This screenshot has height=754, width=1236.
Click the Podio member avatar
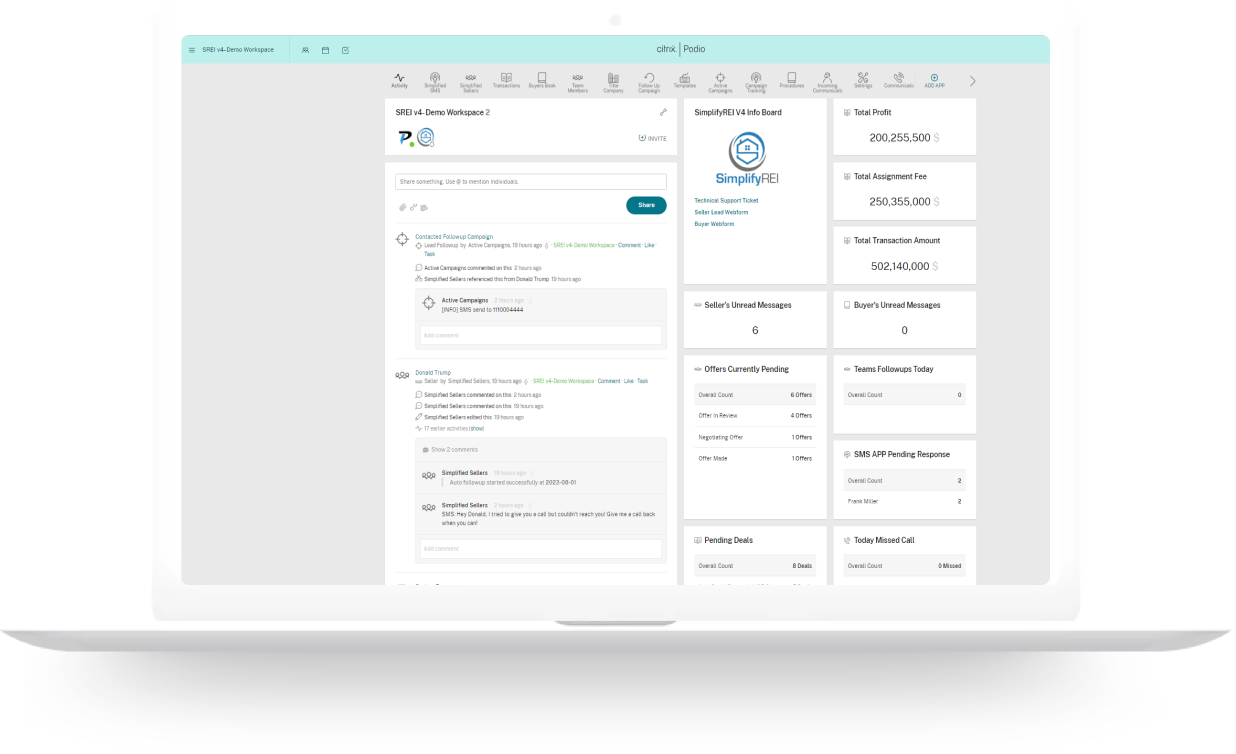tap(405, 138)
